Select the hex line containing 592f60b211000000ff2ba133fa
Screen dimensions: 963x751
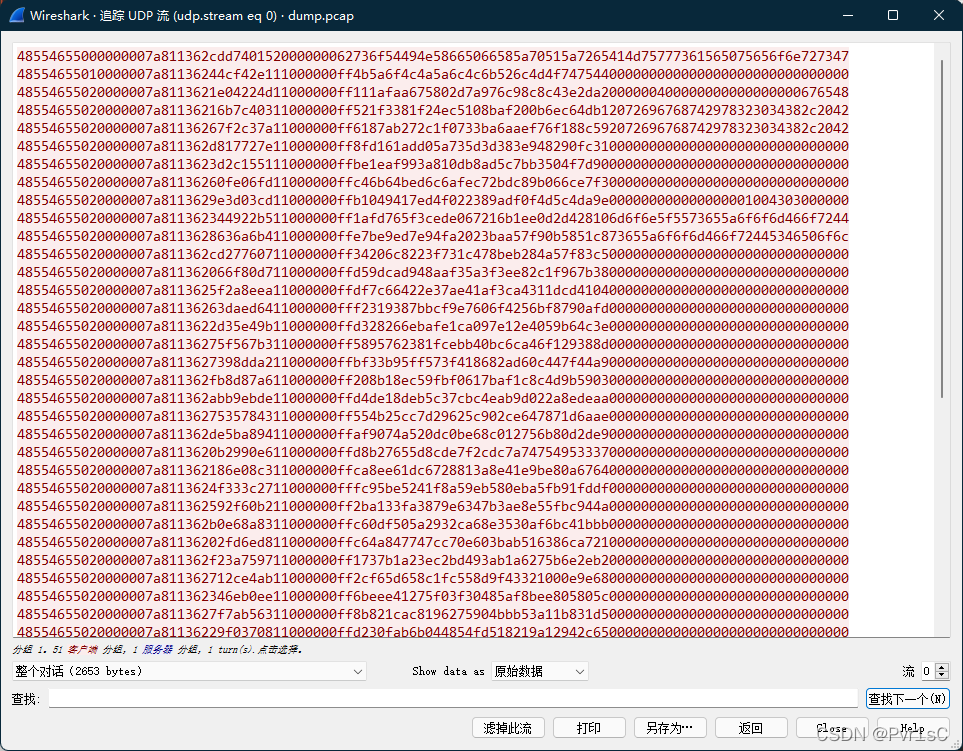click(432, 507)
